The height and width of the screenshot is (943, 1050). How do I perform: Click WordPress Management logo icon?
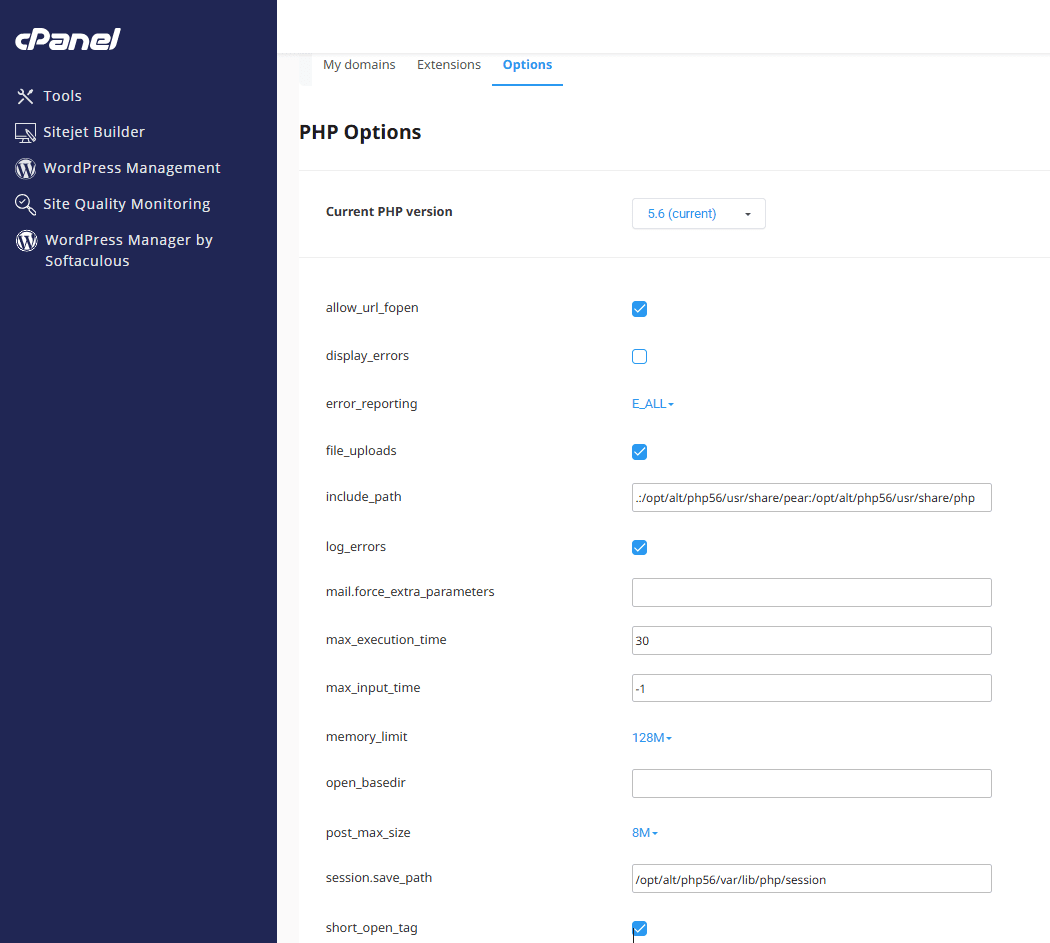coord(26,168)
